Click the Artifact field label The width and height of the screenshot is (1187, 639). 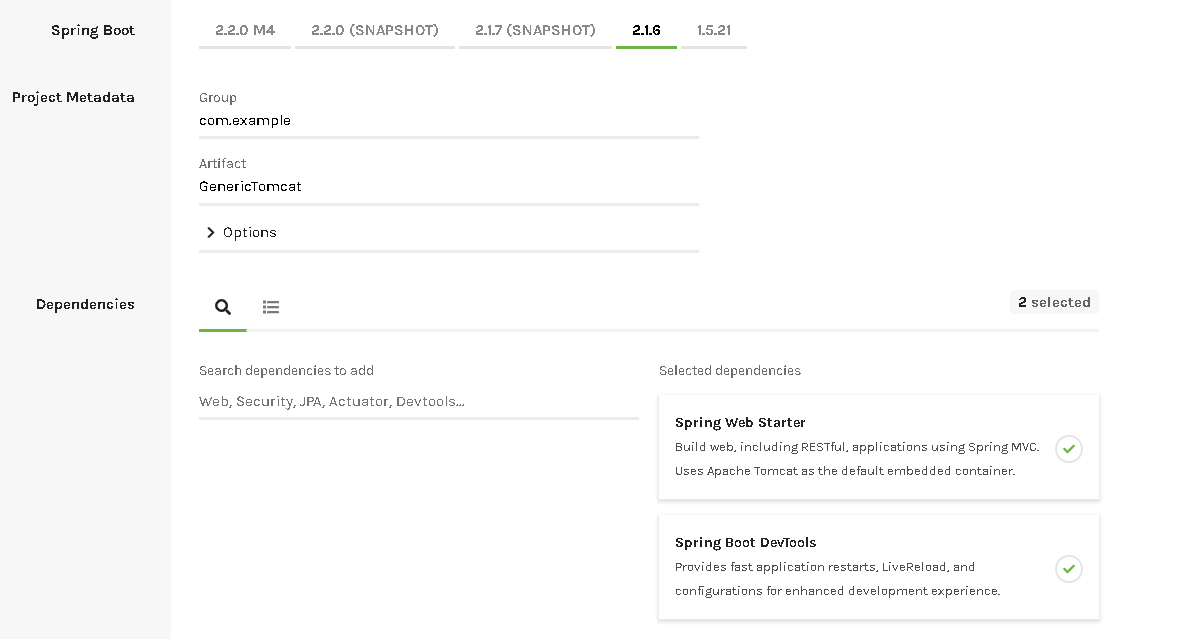(222, 164)
